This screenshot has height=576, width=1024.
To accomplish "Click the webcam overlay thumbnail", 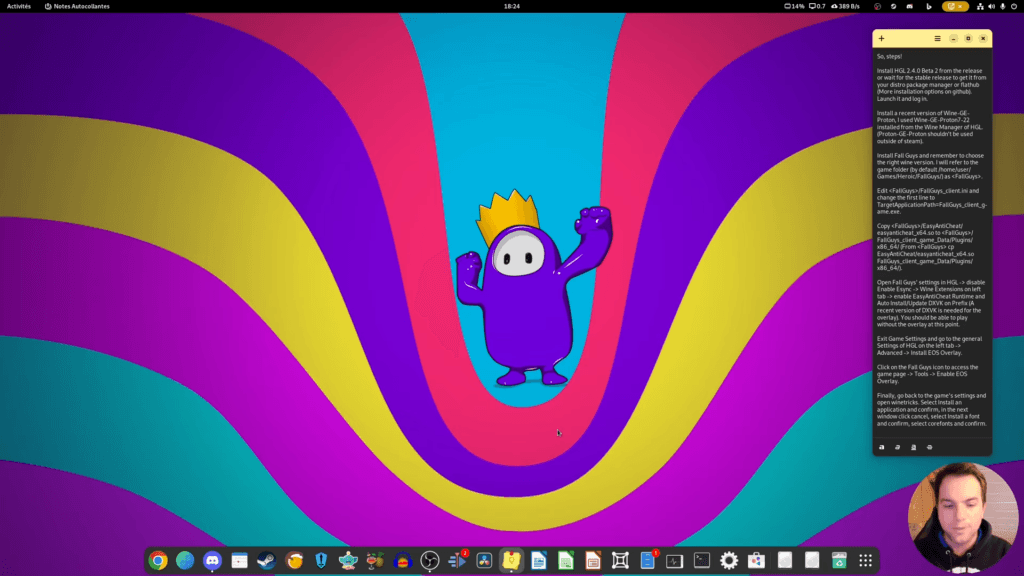I will [x=963, y=519].
